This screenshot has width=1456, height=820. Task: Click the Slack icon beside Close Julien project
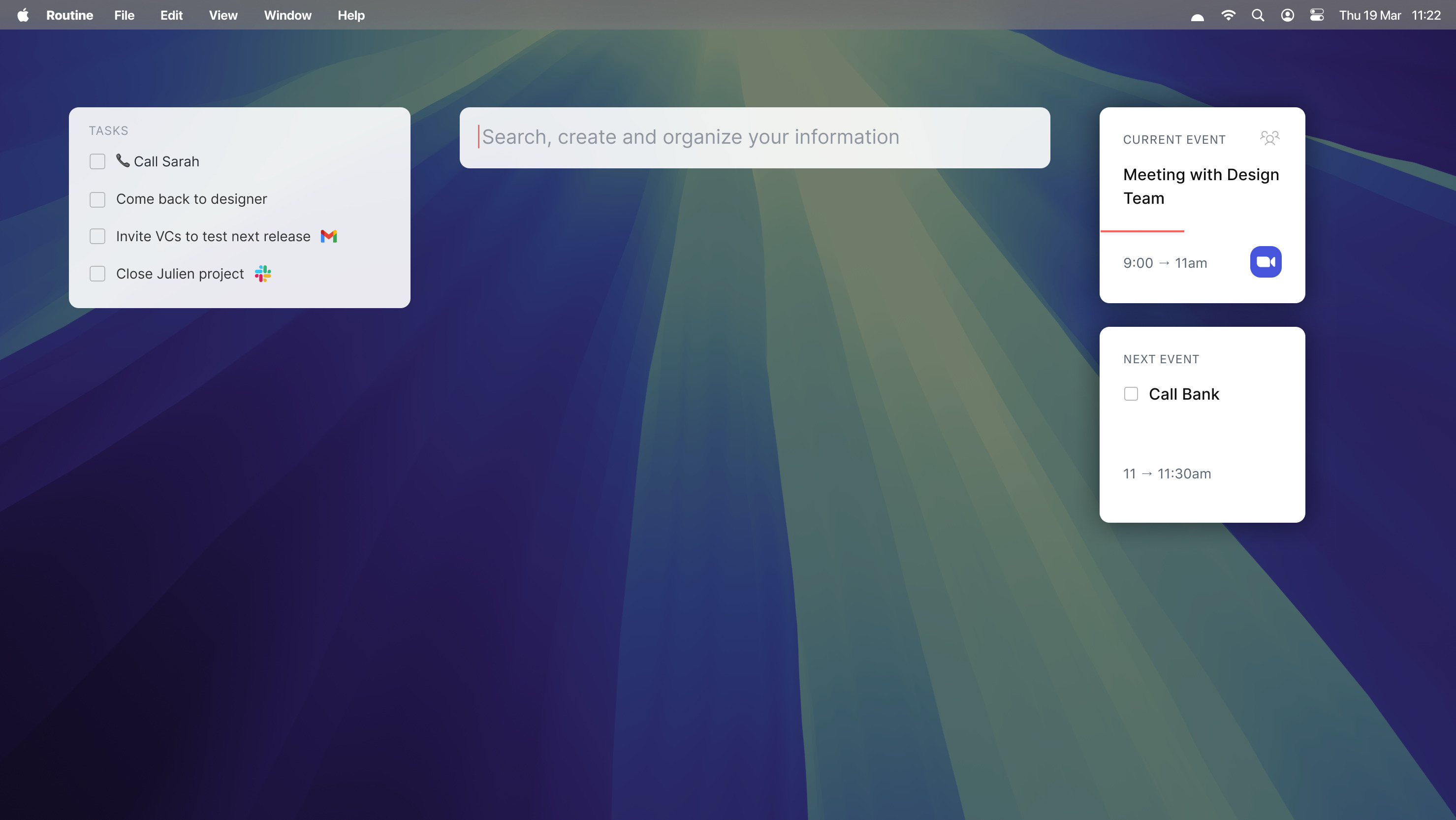[x=263, y=274]
